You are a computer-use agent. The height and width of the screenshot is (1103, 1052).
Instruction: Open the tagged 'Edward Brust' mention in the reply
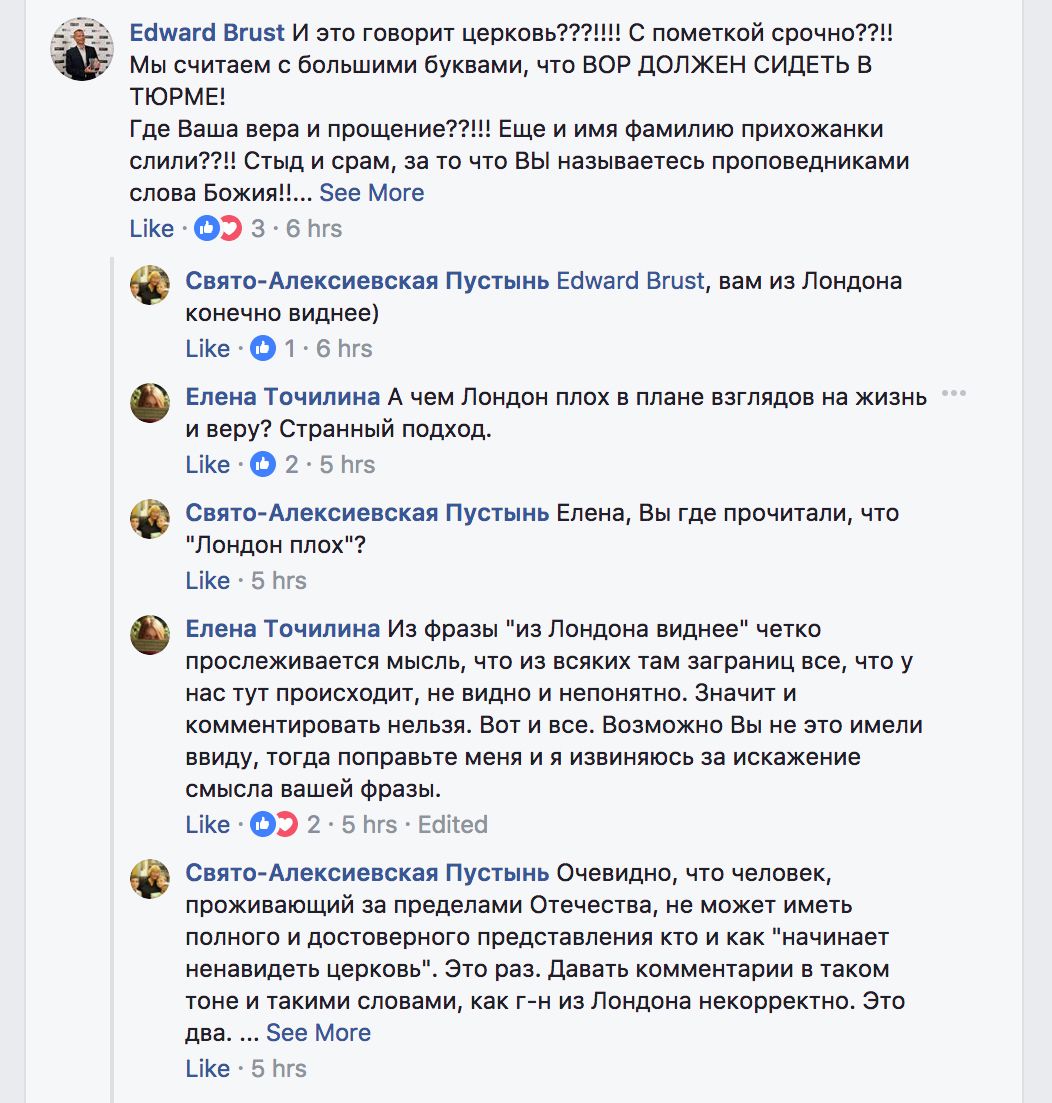[630, 281]
